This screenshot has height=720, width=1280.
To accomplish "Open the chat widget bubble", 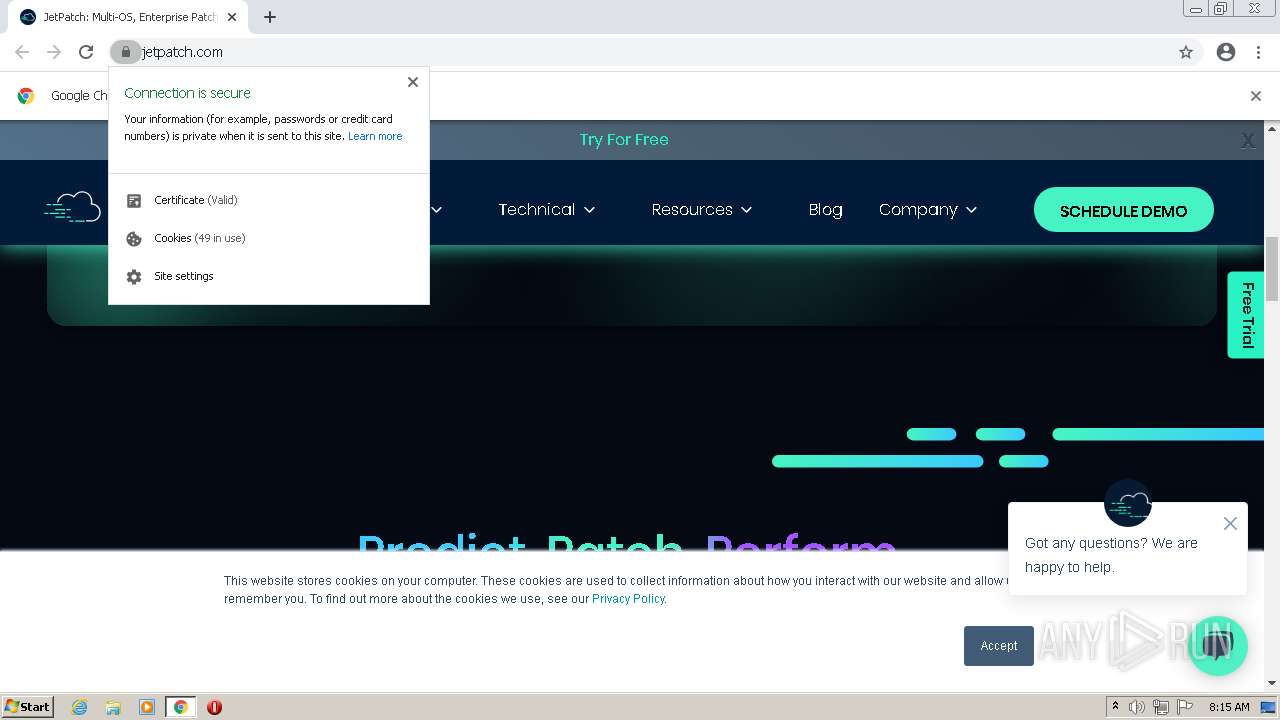I will (x=1218, y=646).
